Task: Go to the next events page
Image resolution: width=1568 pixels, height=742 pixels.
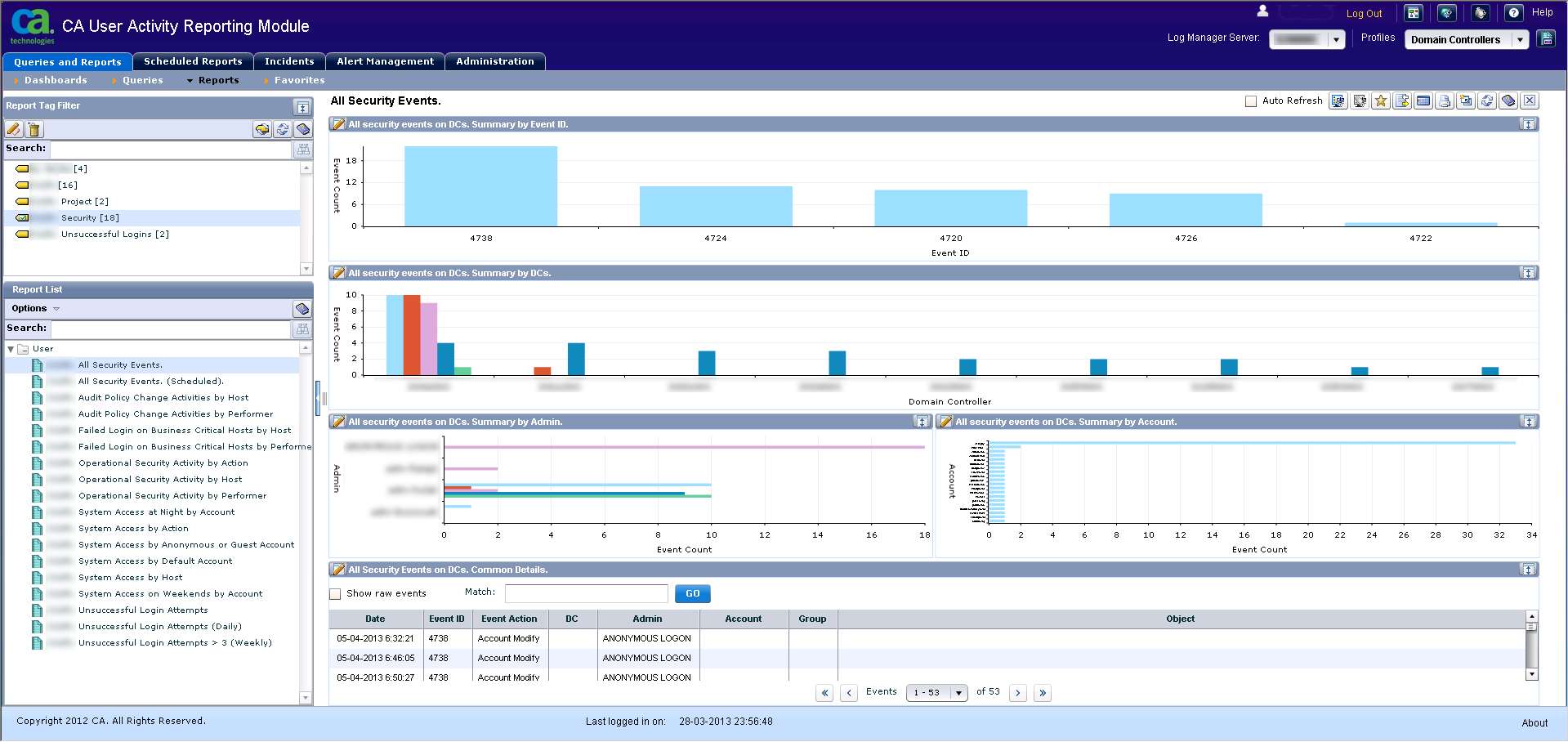Action: (x=1018, y=693)
